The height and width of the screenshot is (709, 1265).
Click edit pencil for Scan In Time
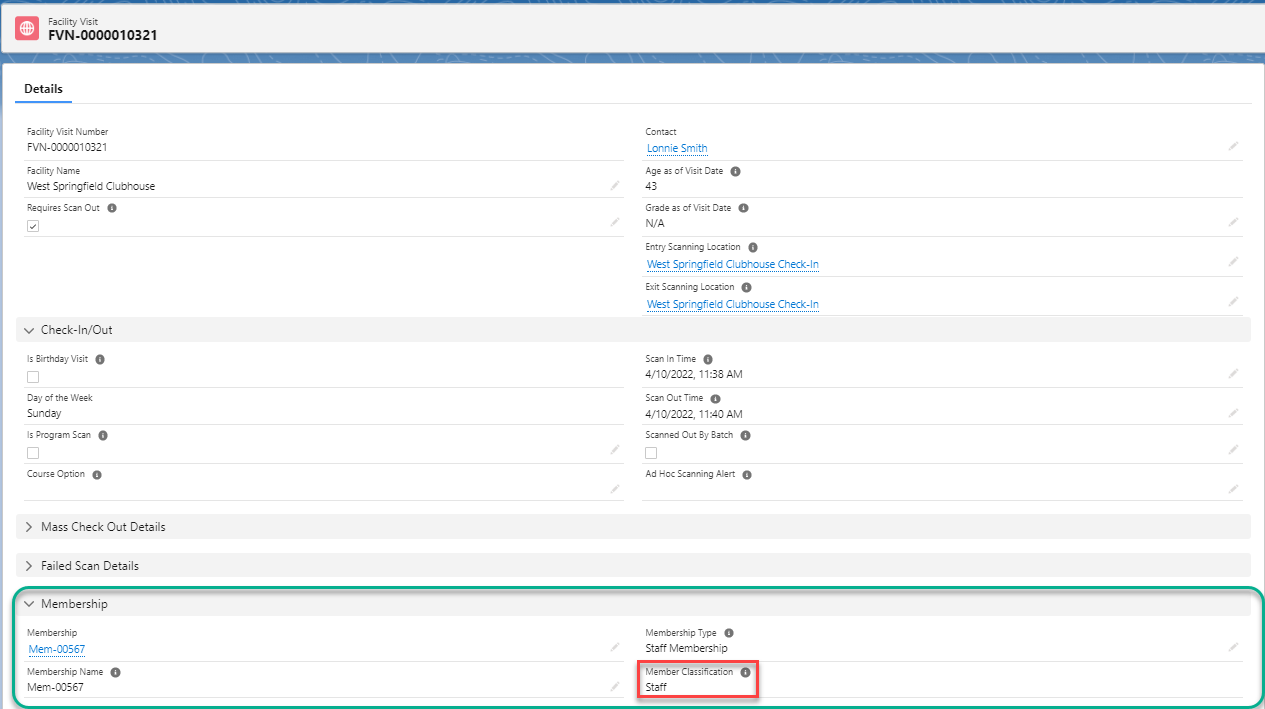(x=1233, y=373)
